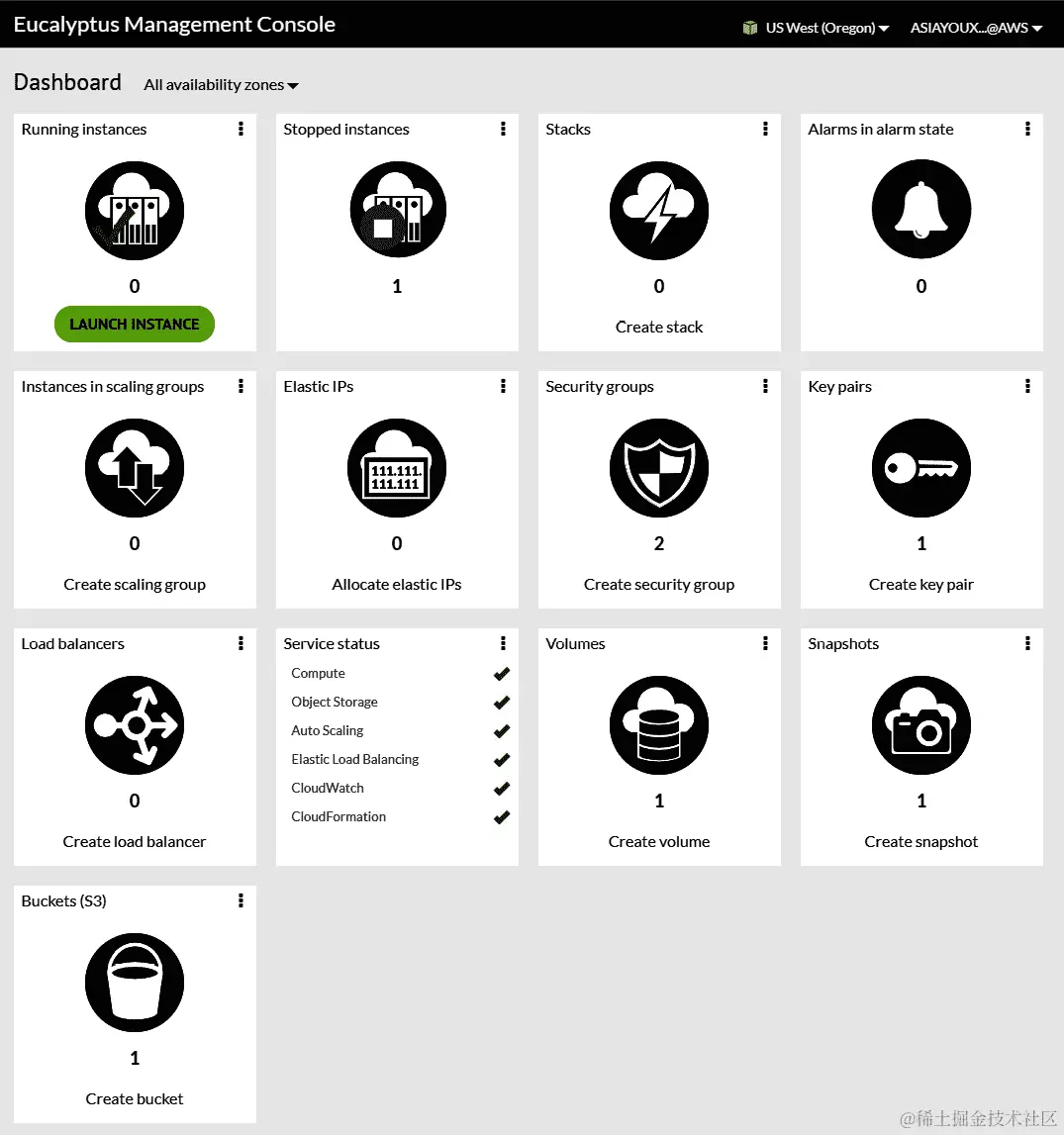Click the CloudFormation status checkmark

click(502, 817)
